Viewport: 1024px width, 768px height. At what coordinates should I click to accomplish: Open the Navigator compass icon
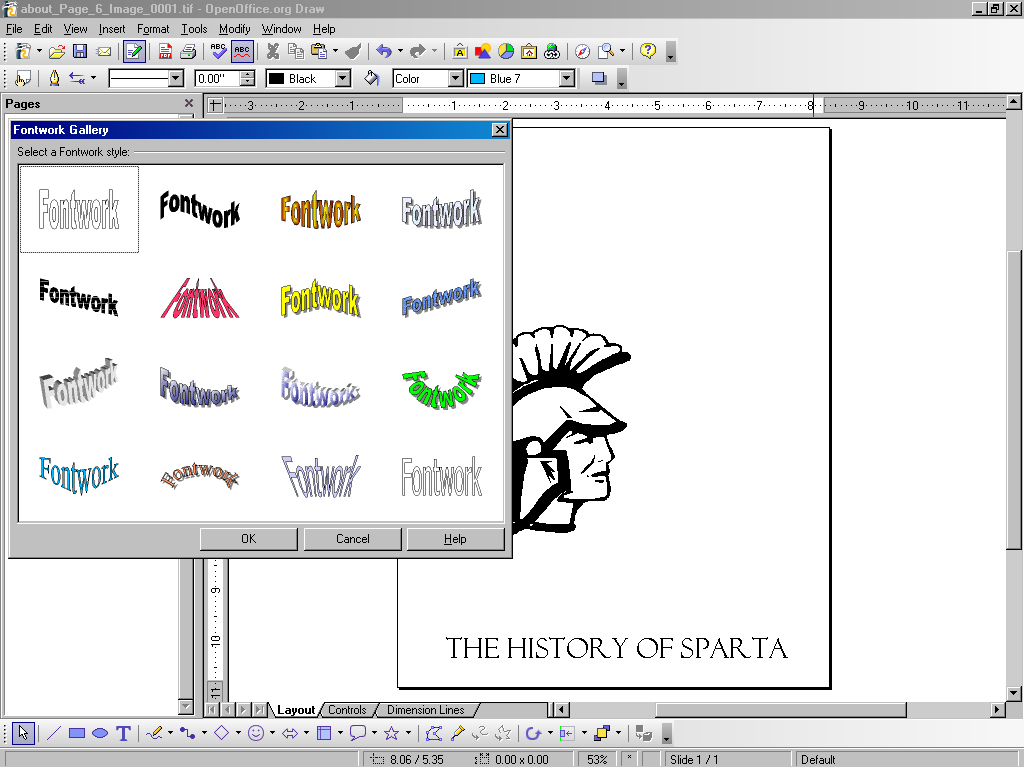click(582, 51)
